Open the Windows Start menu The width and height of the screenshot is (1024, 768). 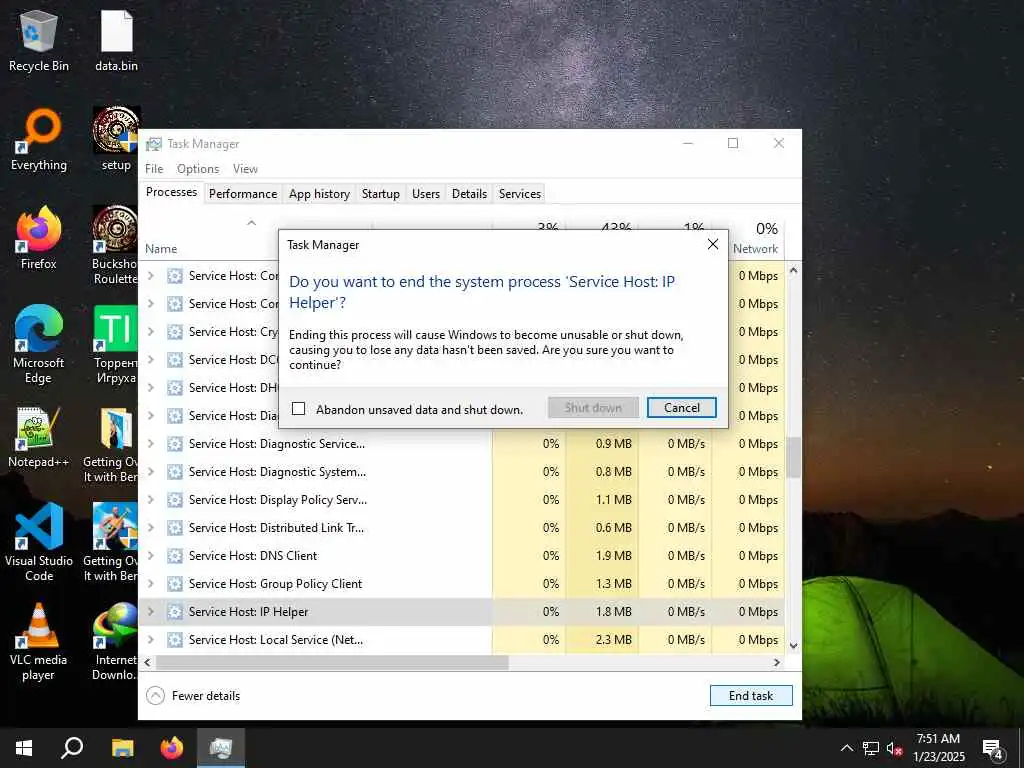pos(24,748)
